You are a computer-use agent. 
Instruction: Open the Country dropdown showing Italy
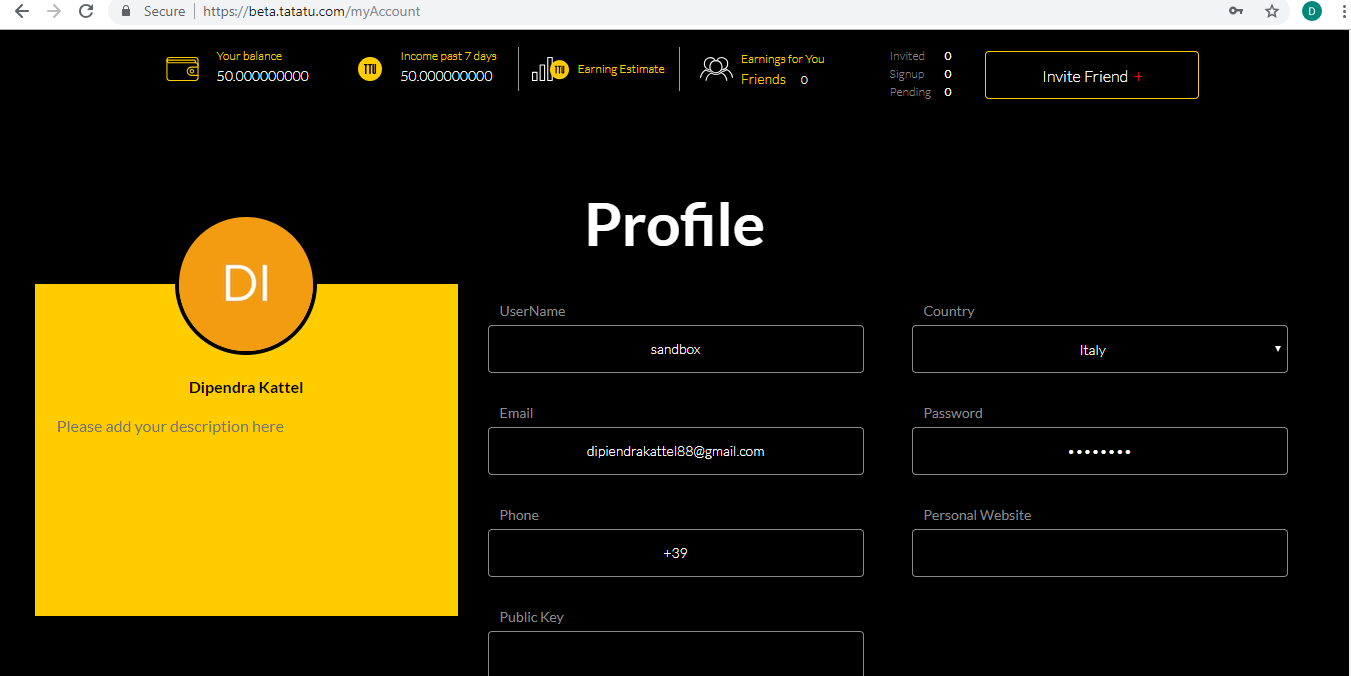coord(1099,349)
